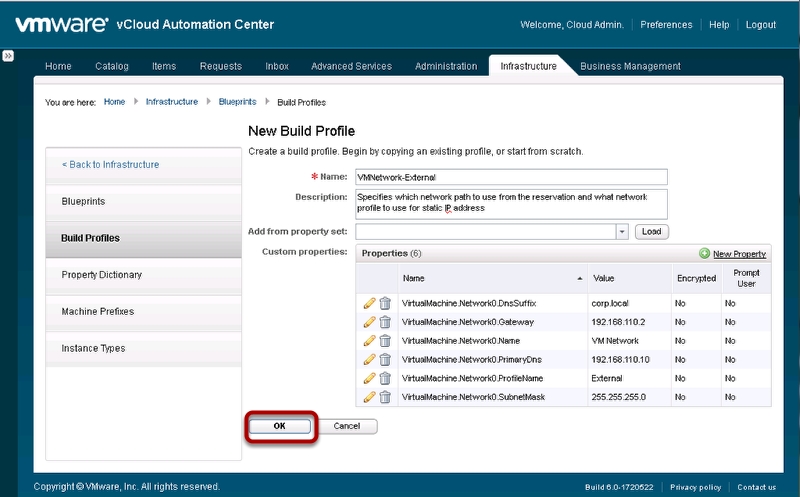Click the green plus New Property icon

point(704,253)
